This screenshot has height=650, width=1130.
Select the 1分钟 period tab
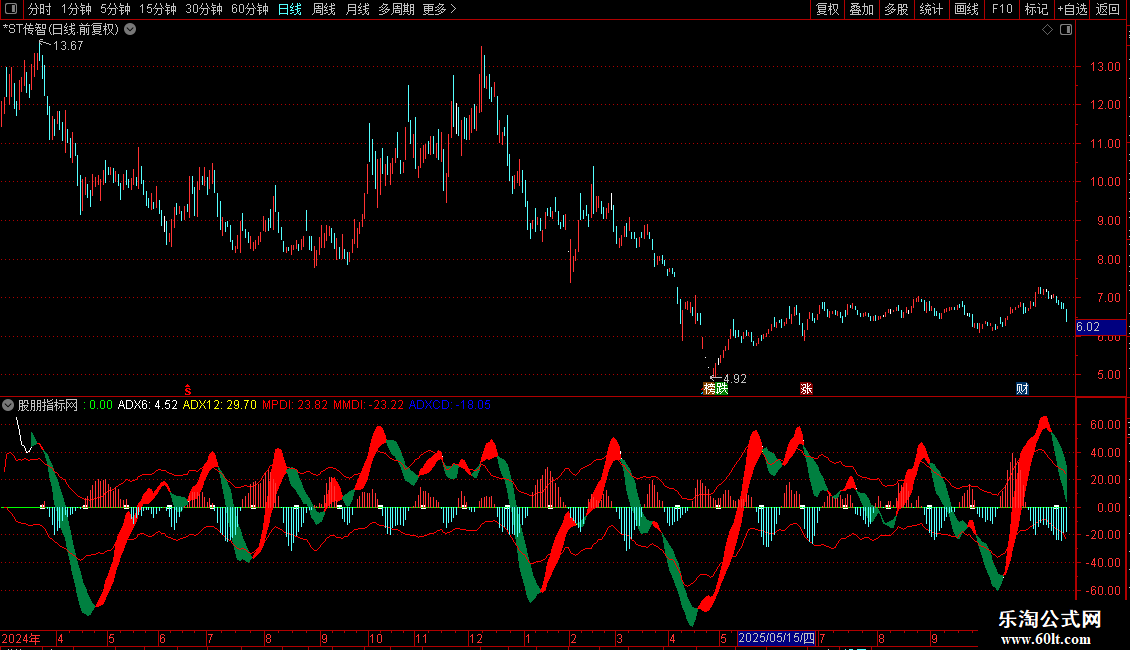tap(76, 9)
